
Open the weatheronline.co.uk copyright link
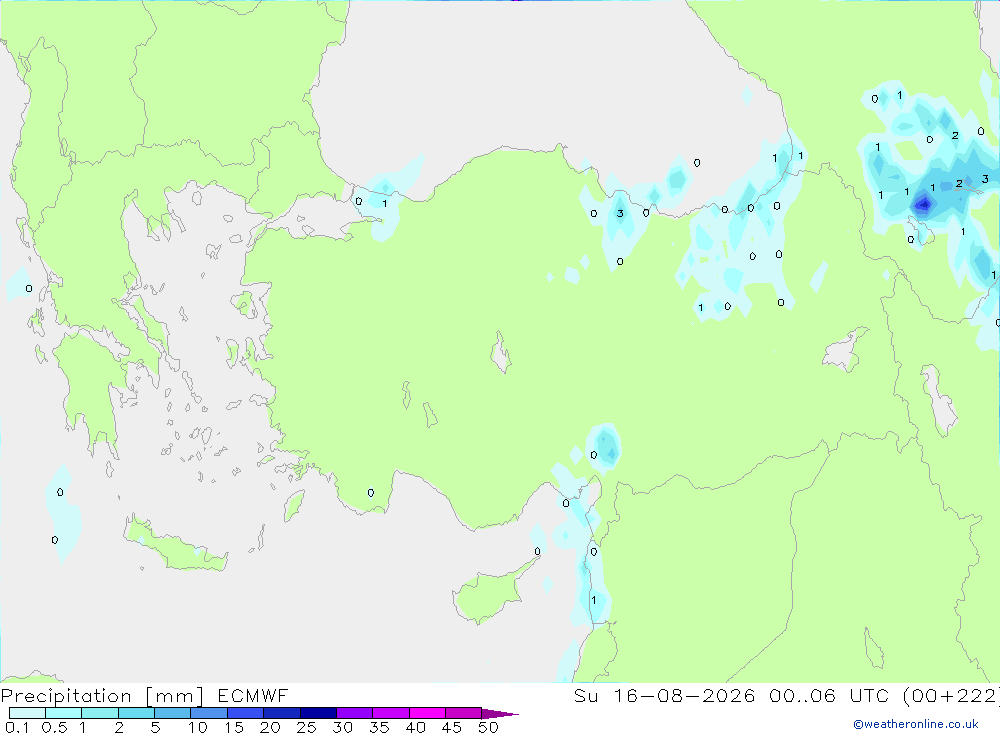pos(916,724)
